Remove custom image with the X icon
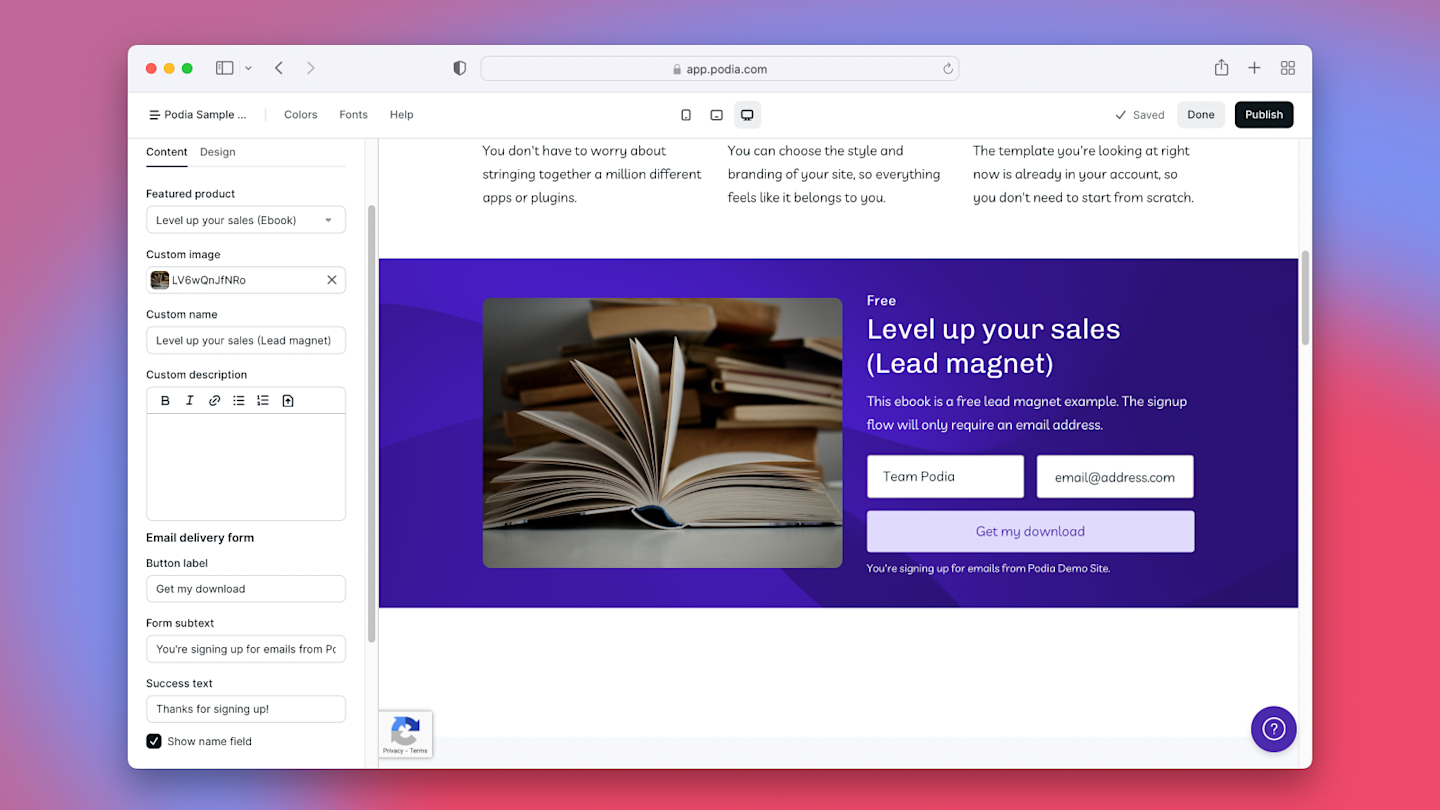The height and width of the screenshot is (810, 1440). [x=332, y=280]
